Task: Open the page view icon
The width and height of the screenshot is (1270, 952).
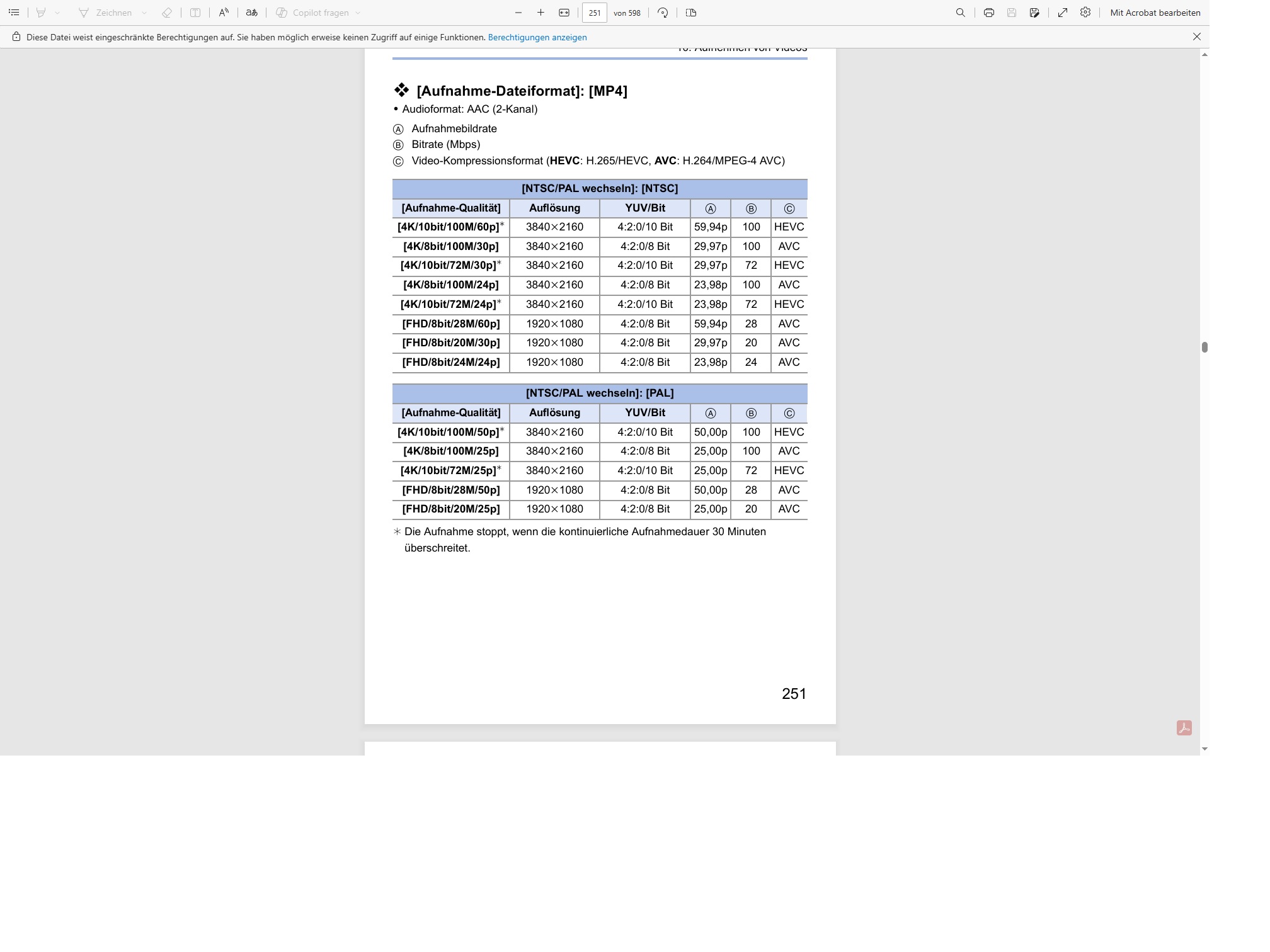Action: coord(691,13)
